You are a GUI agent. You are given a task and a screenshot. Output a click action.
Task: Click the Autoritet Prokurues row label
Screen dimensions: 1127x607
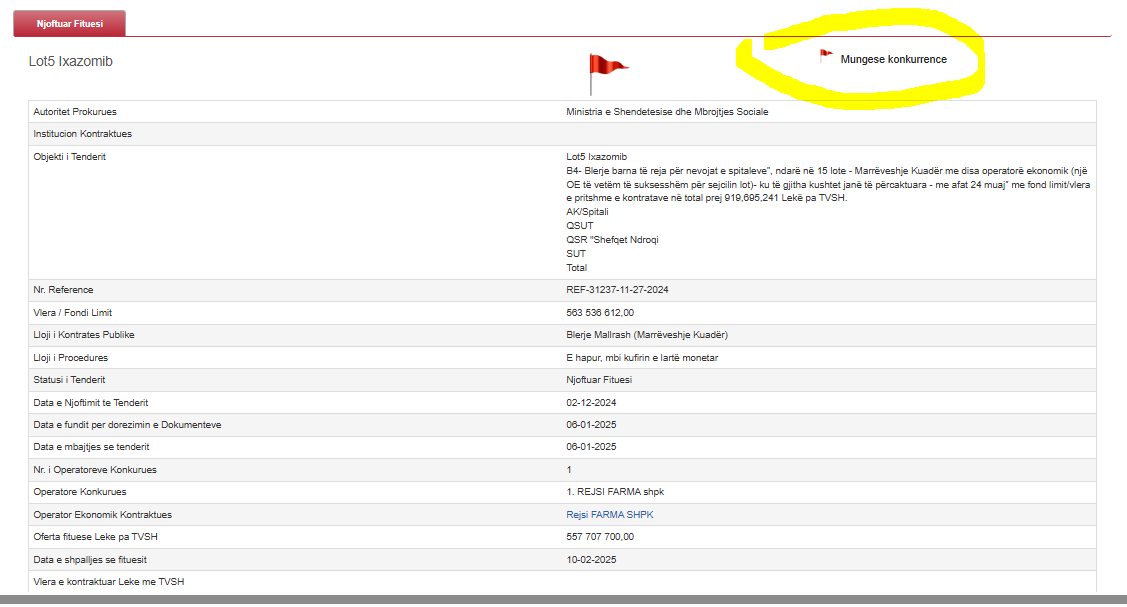tap(82, 112)
